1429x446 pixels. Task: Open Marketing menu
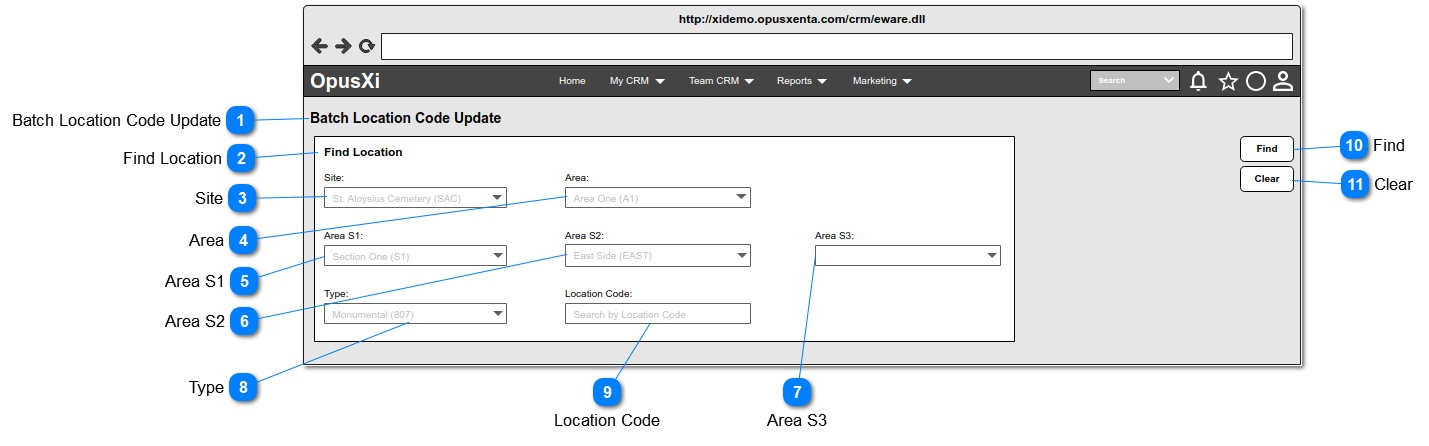882,81
